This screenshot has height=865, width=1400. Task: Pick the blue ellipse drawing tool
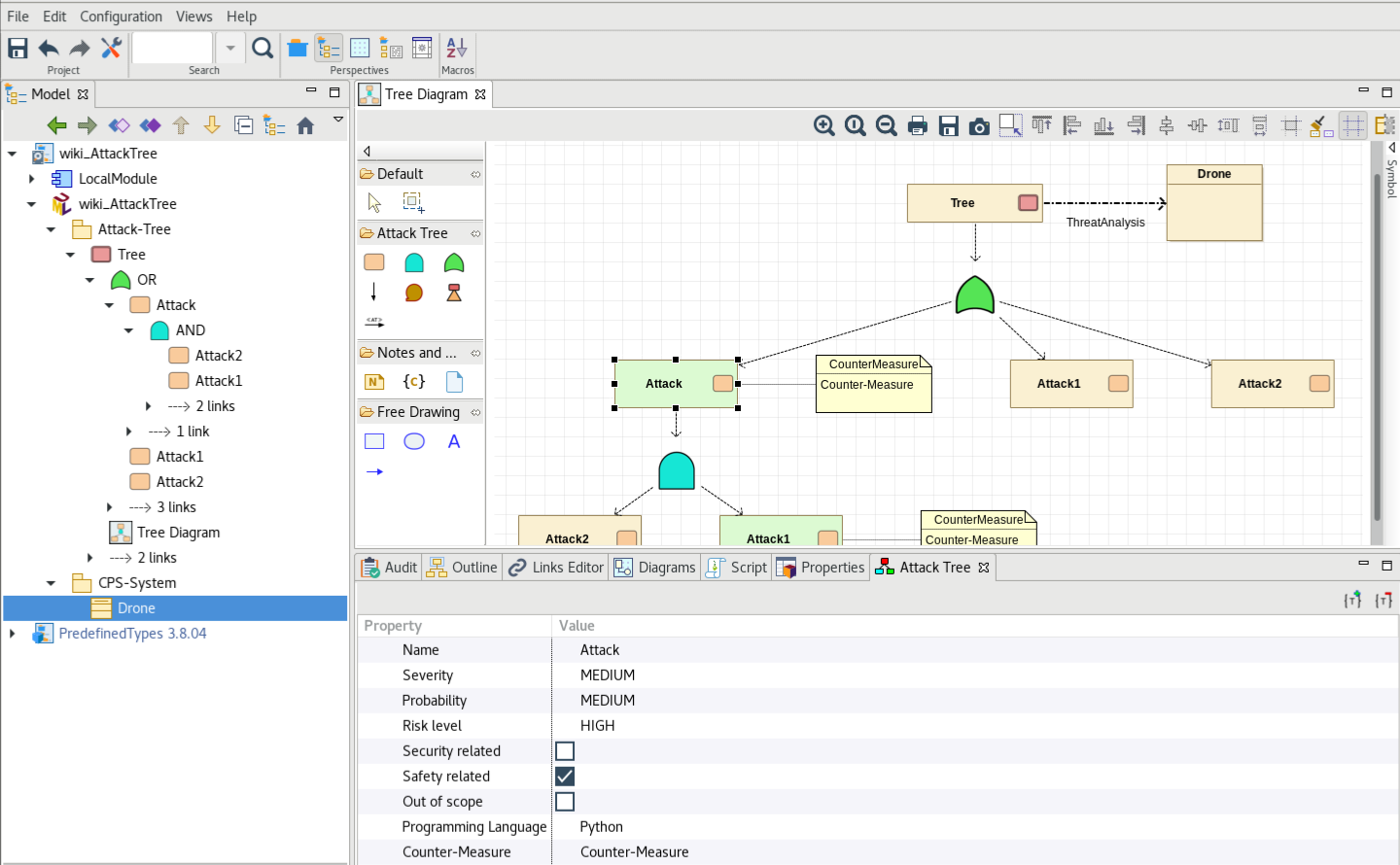[x=414, y=441]
